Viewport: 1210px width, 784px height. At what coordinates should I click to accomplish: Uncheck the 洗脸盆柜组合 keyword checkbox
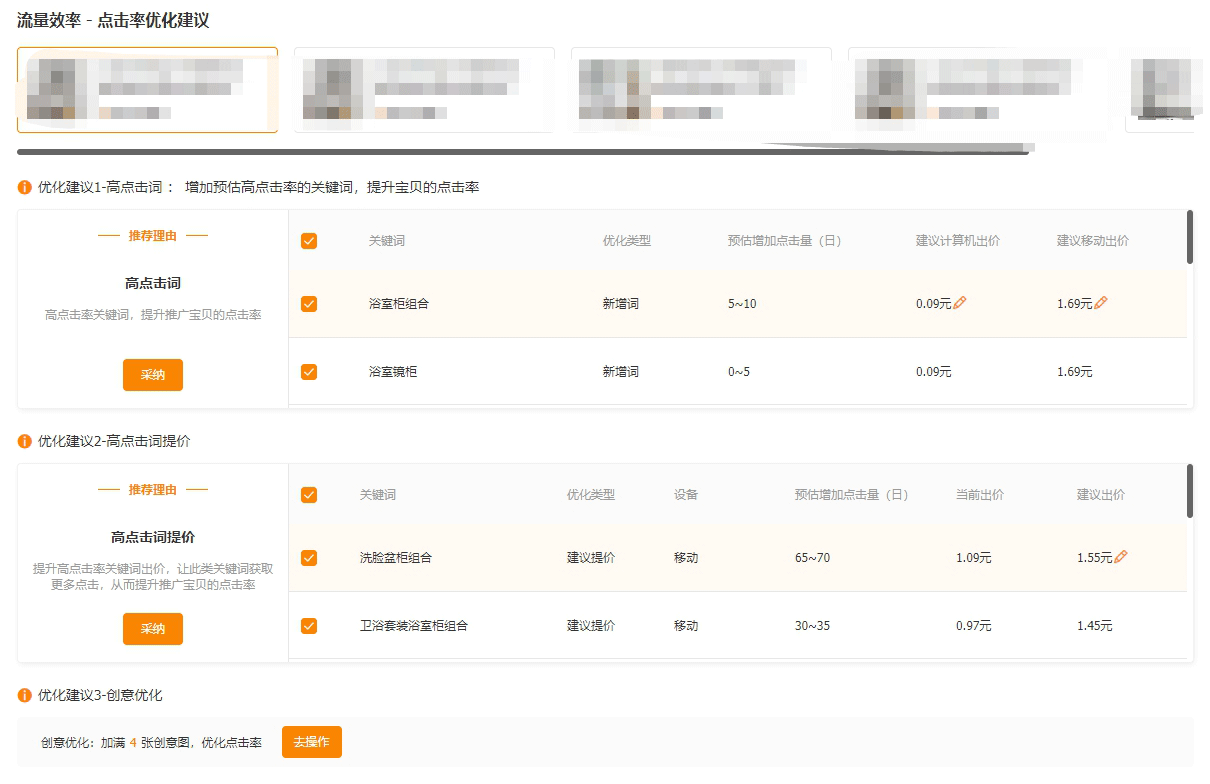click(x=309, y=558)
